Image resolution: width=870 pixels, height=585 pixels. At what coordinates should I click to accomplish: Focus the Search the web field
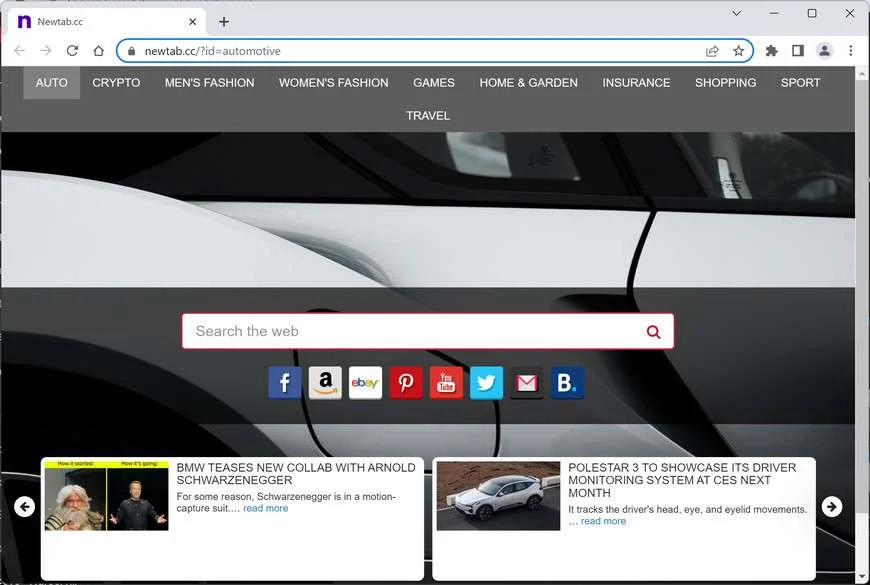428,332
